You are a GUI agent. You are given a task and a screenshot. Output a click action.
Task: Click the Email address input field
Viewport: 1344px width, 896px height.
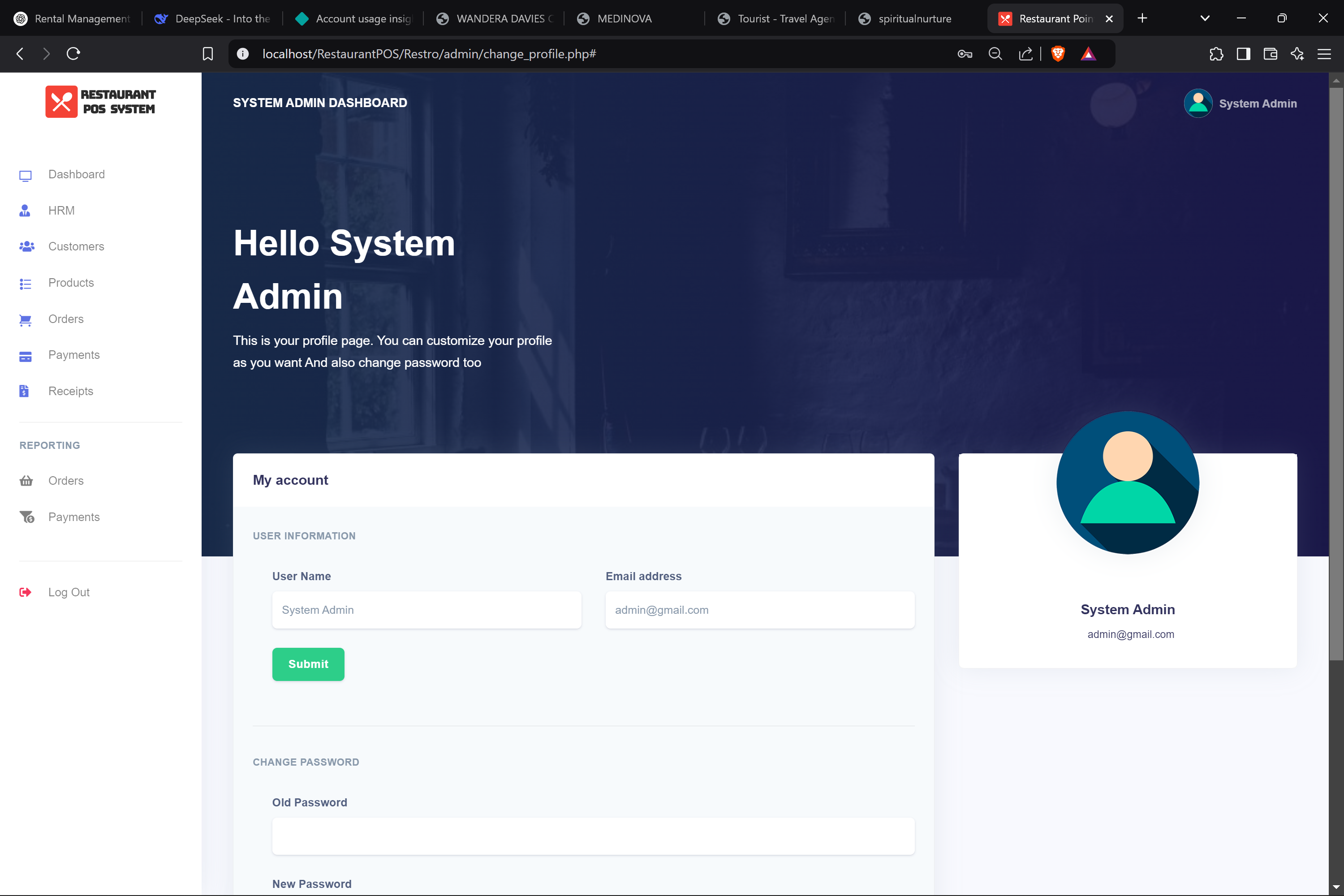click(x=759, y=610)
